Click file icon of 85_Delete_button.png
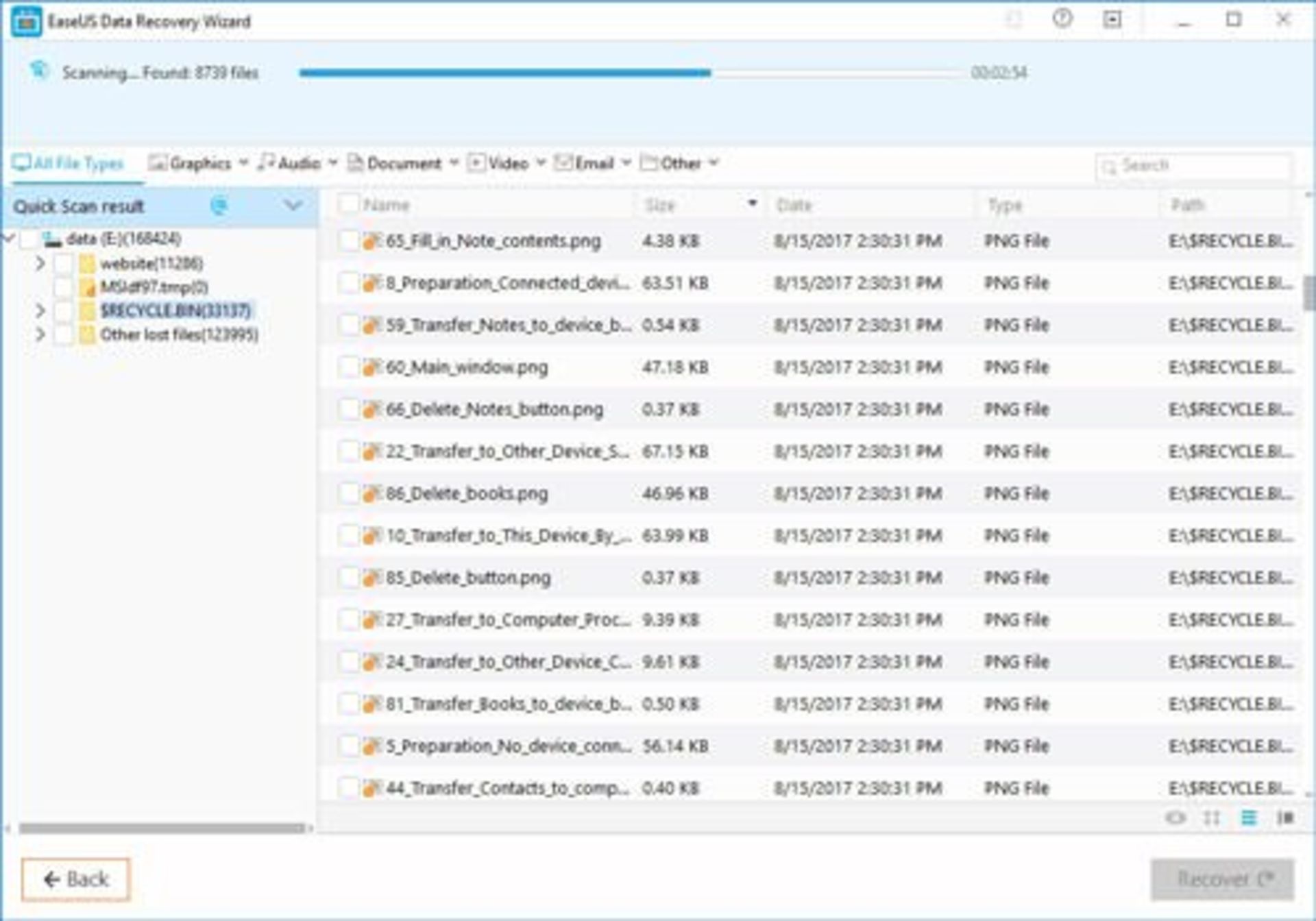Viewport: 1316px width, 921px height. [371, 578]
